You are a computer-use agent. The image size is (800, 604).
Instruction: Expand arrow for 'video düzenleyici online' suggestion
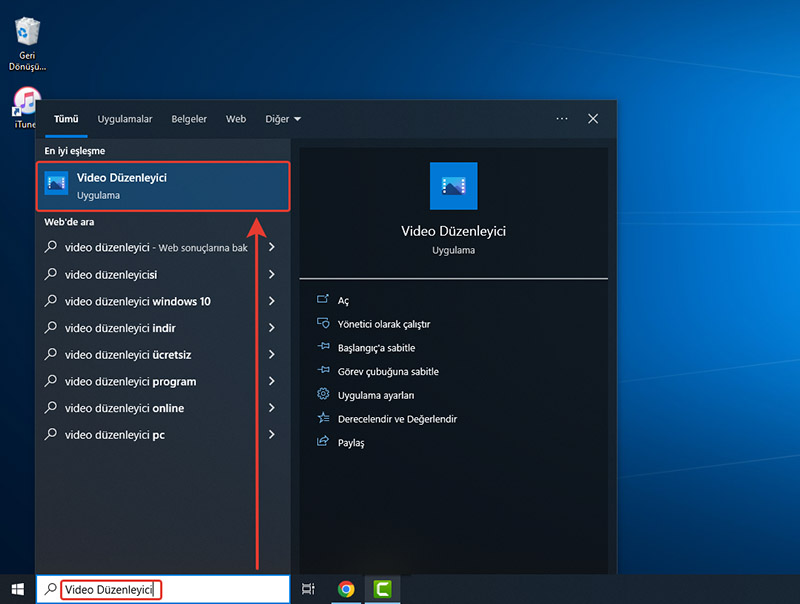point(272,408)
